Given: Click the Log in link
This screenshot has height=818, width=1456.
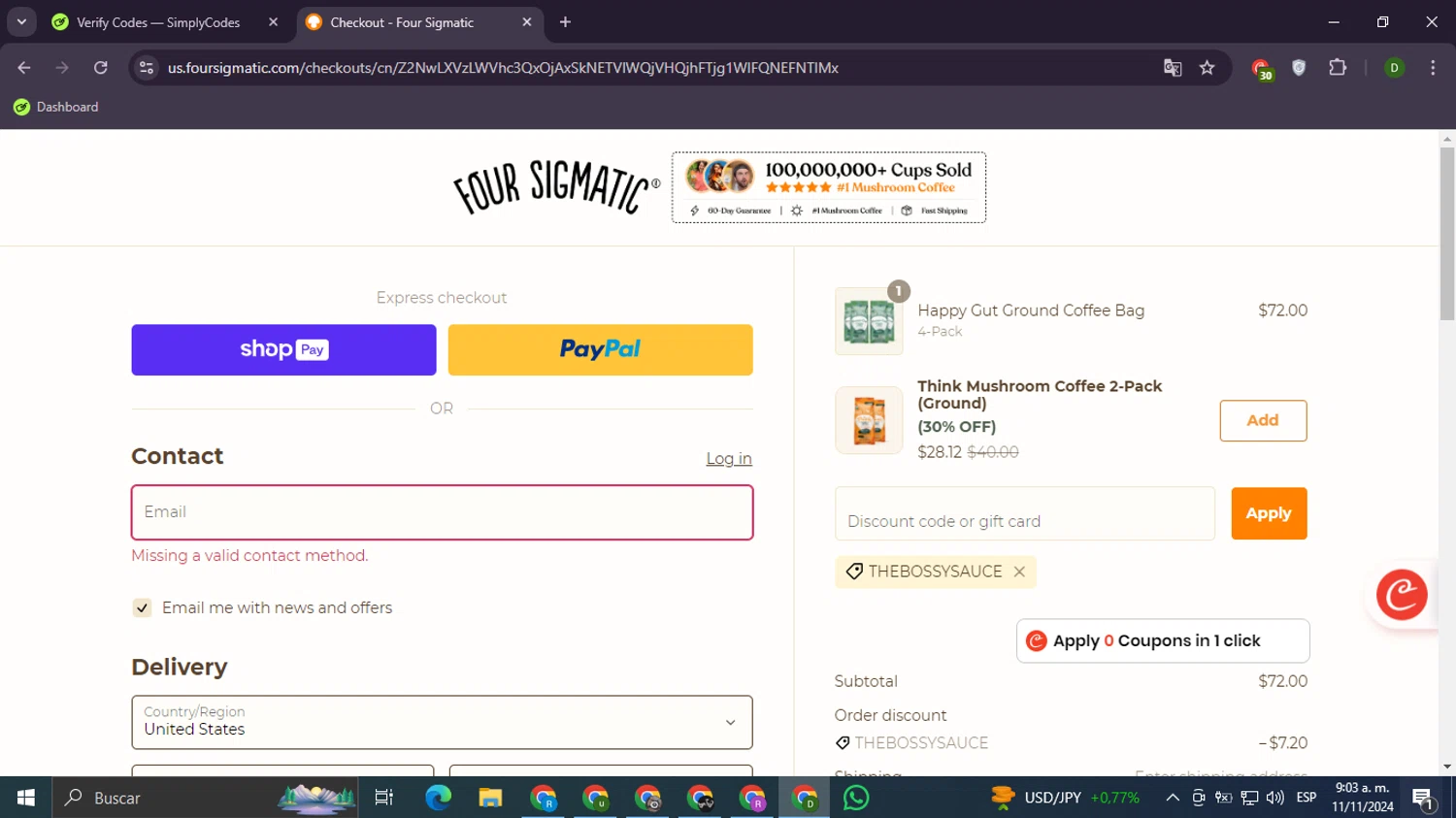Looking at the screenshot, I should click(x=729, y=459).
